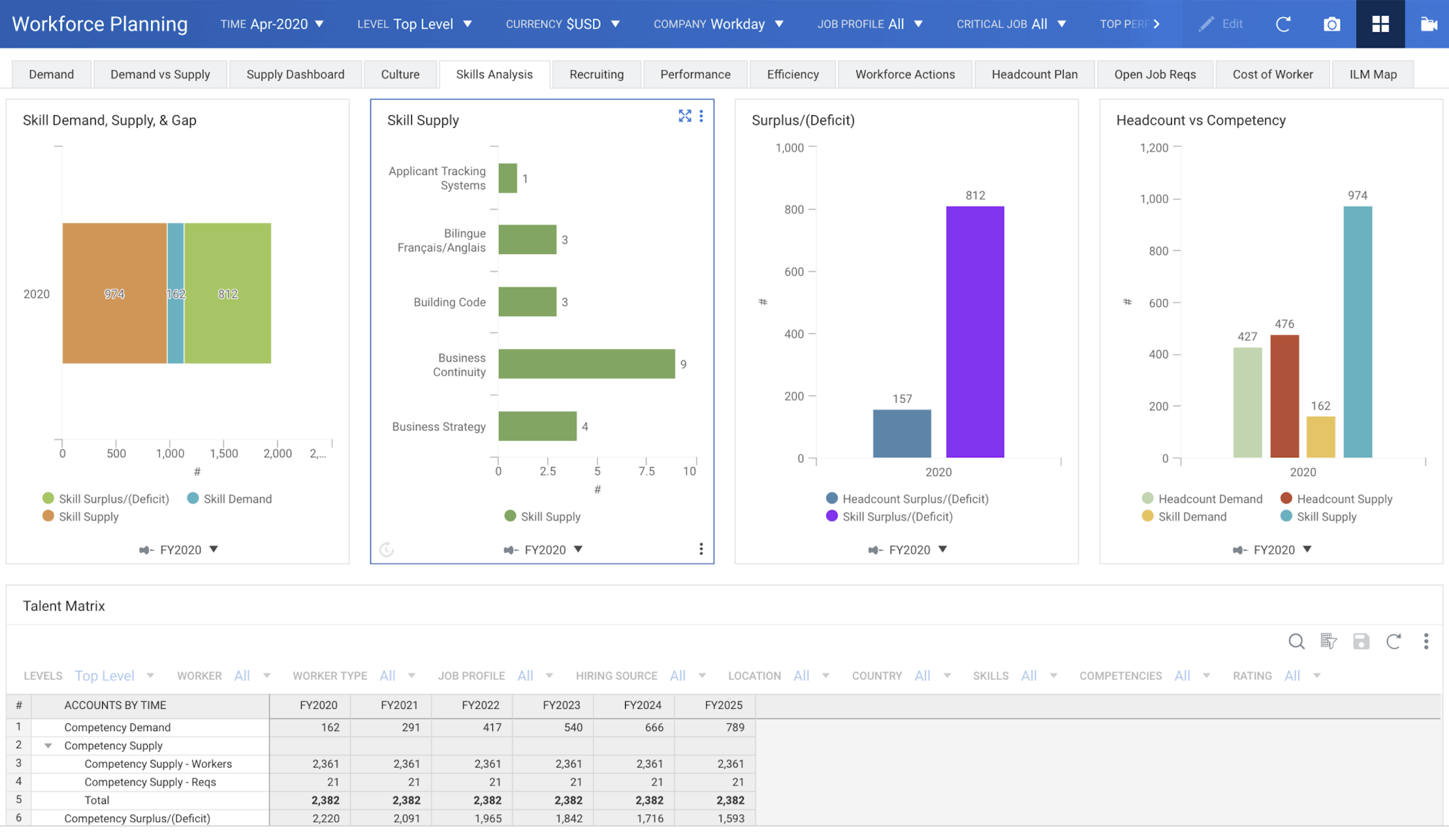Open the Headcount Plan tab
The width and height of the screenshot is (1449, 840).
coord(1034,74)
